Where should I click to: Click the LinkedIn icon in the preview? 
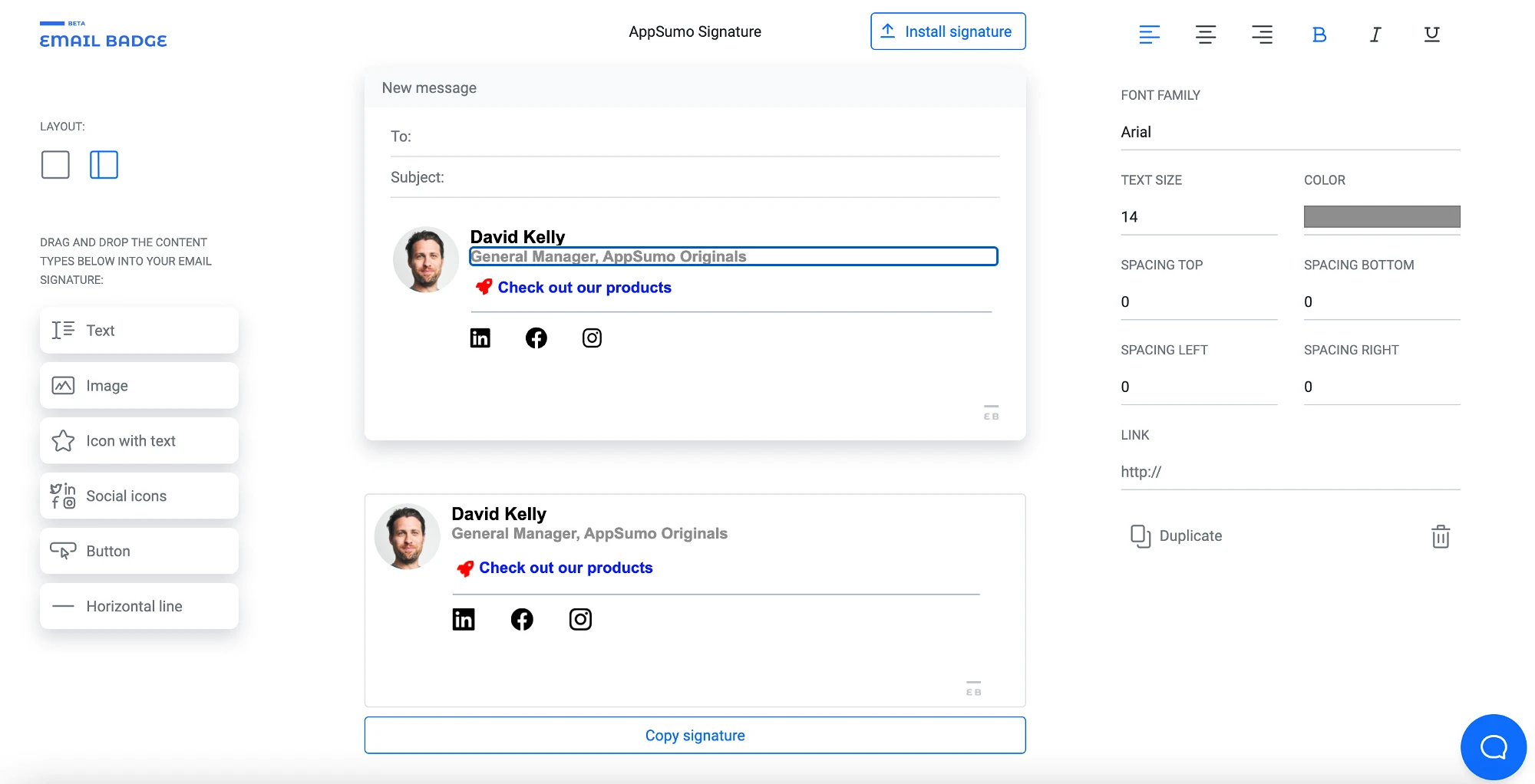point(464,619)
